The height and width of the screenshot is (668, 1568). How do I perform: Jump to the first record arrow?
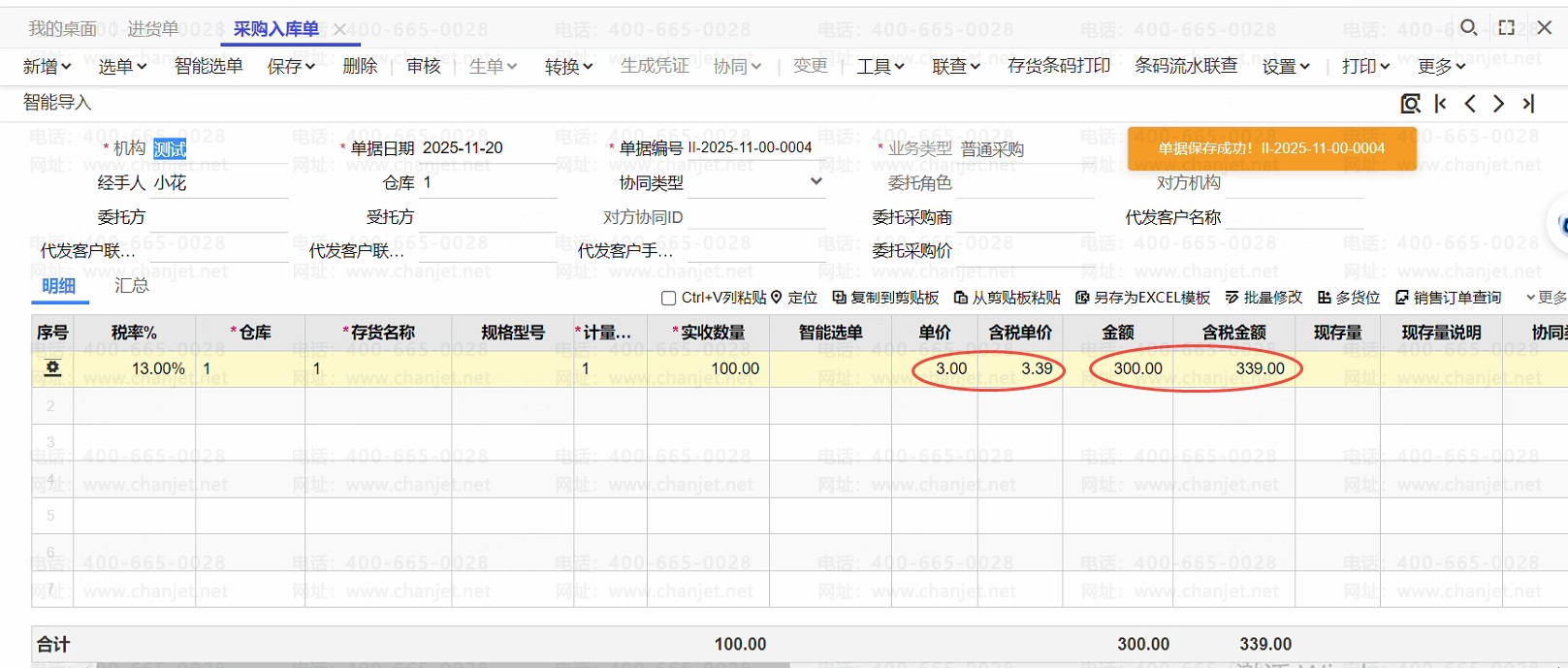[x=1441, y=104]
